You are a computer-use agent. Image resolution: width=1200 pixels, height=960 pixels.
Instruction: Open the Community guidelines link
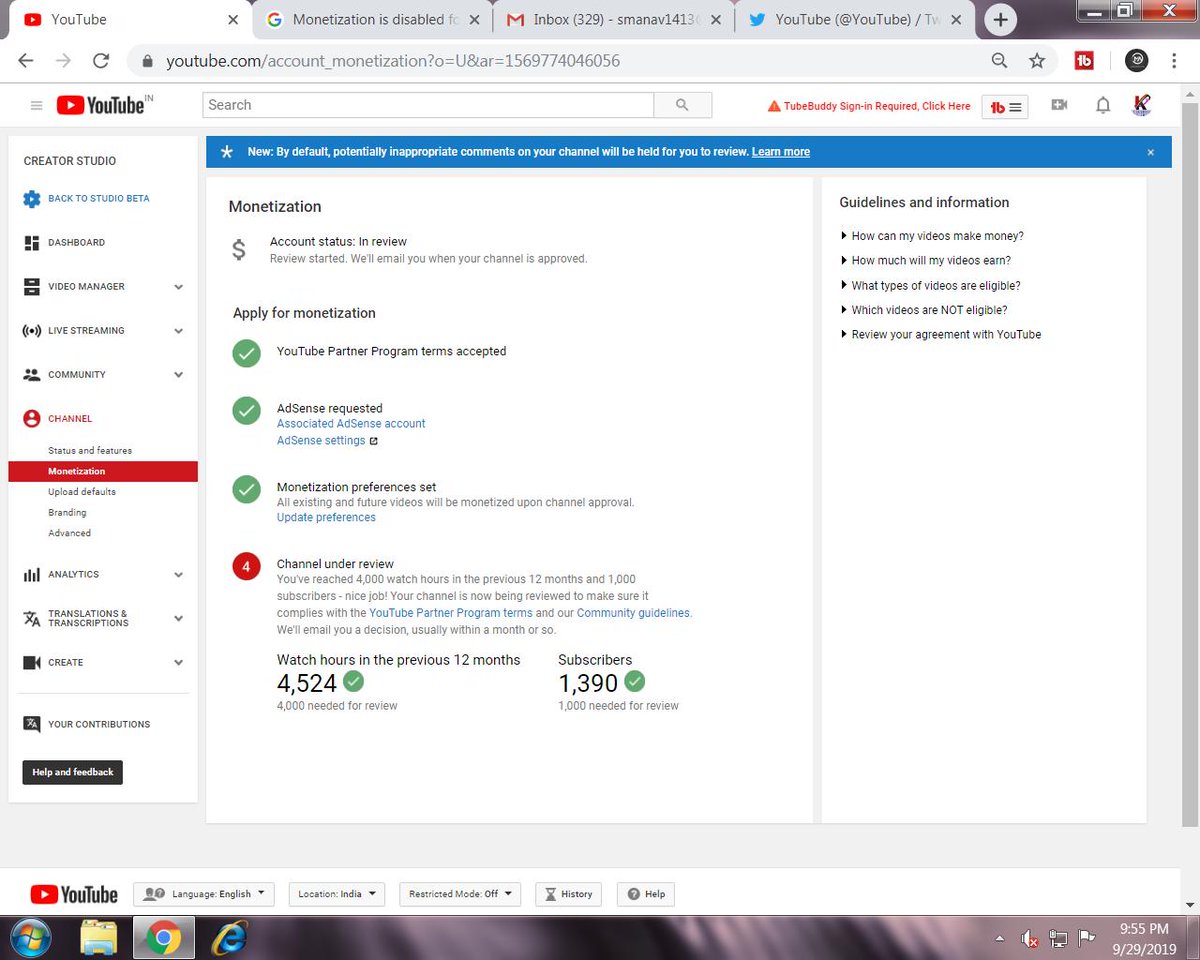[x=633, y=613]
